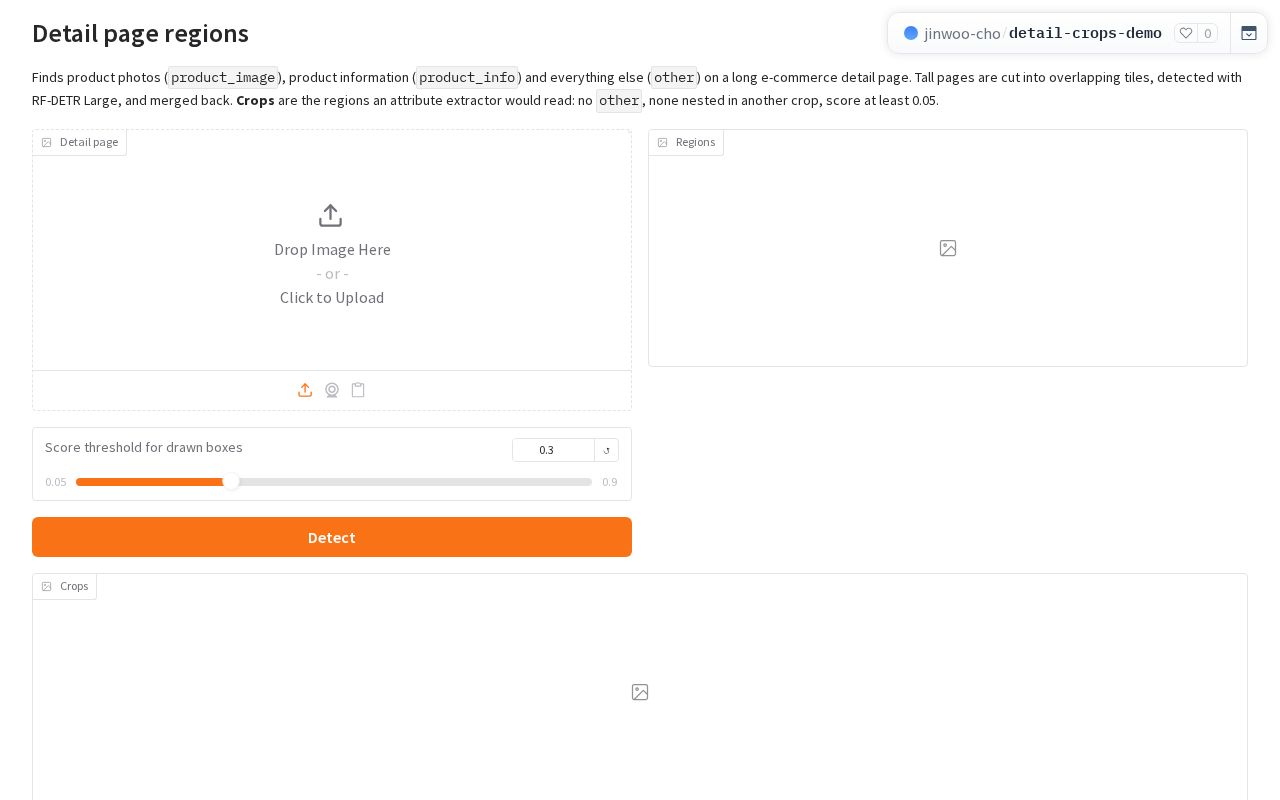The height and width of the screenshot is (800, 1280).
Task: Click the 'Drop Image Here' text
Action: (332, 249)
